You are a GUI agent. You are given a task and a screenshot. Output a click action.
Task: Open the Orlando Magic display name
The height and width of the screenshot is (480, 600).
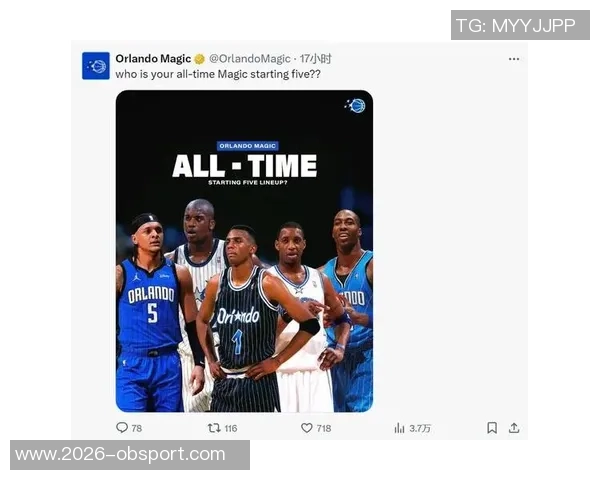[x=153, y=59]
